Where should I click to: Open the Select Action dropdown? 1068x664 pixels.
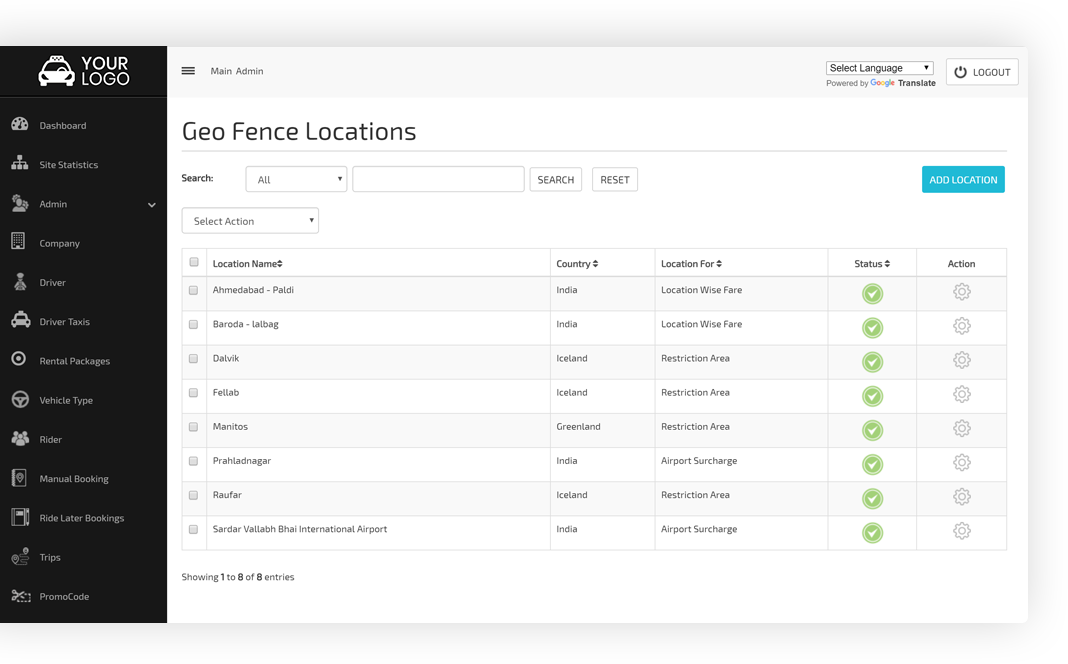[x=249, y=220]
